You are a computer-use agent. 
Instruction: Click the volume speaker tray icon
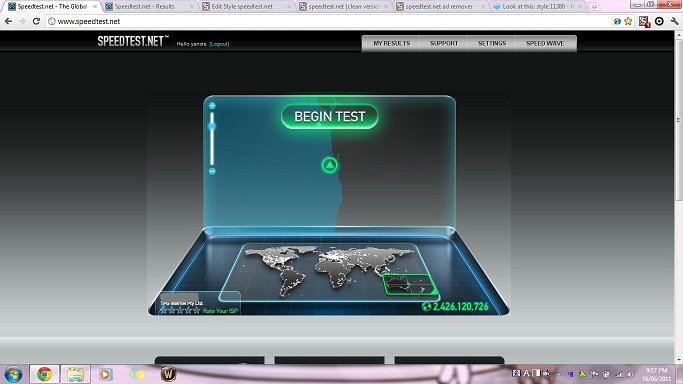coord(631,374)
